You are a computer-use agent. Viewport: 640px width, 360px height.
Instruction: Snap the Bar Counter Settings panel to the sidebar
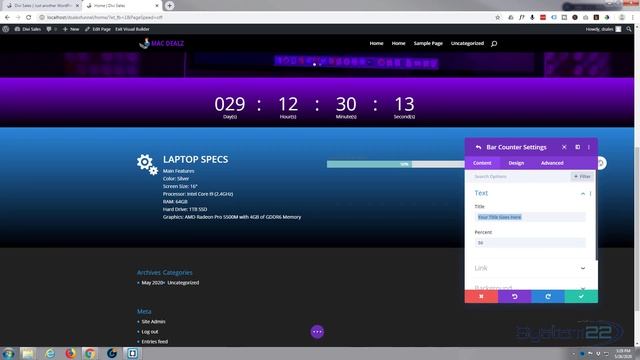[578, 147]
